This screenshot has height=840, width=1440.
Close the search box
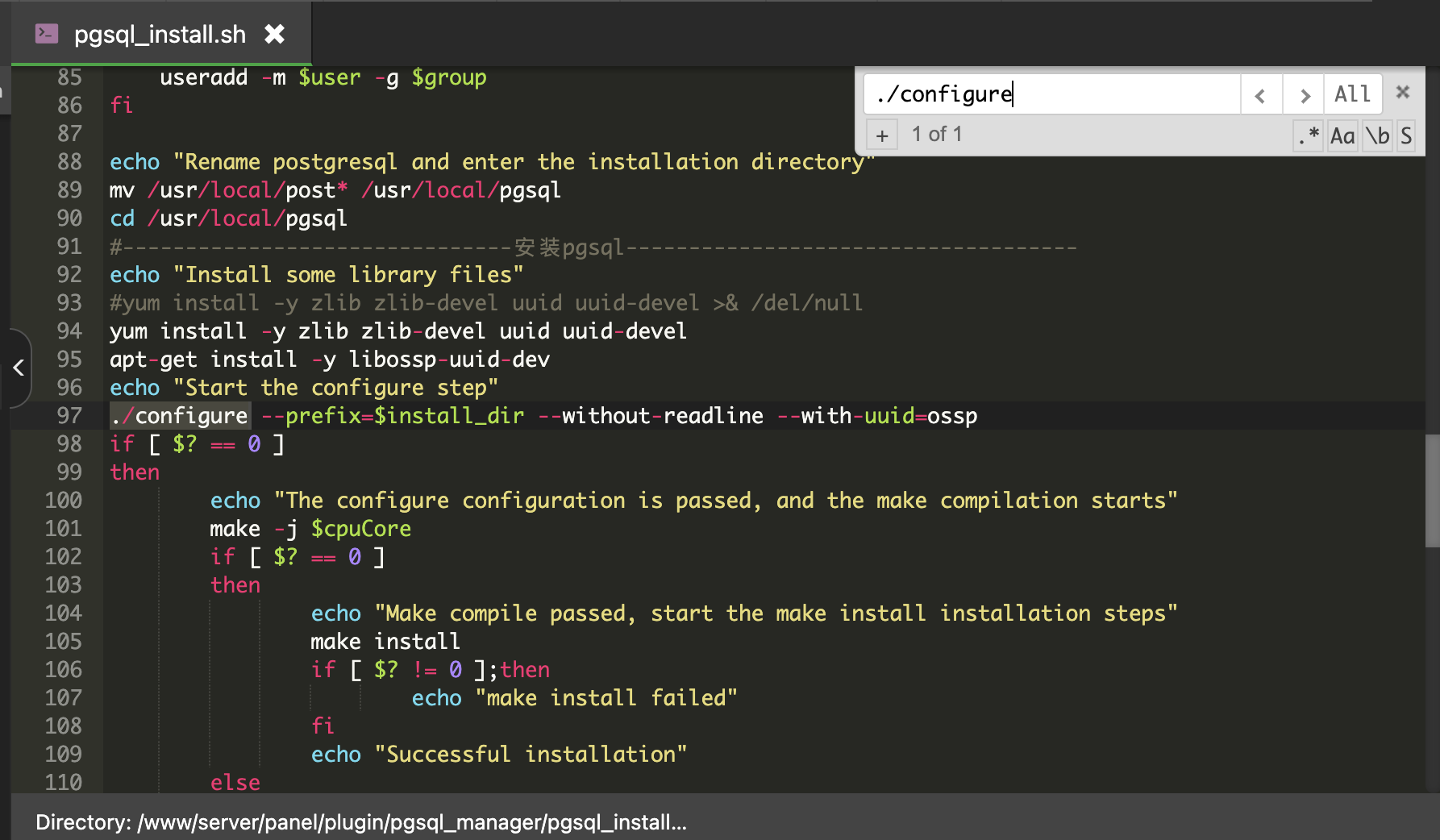click(x=1403, y=92)
